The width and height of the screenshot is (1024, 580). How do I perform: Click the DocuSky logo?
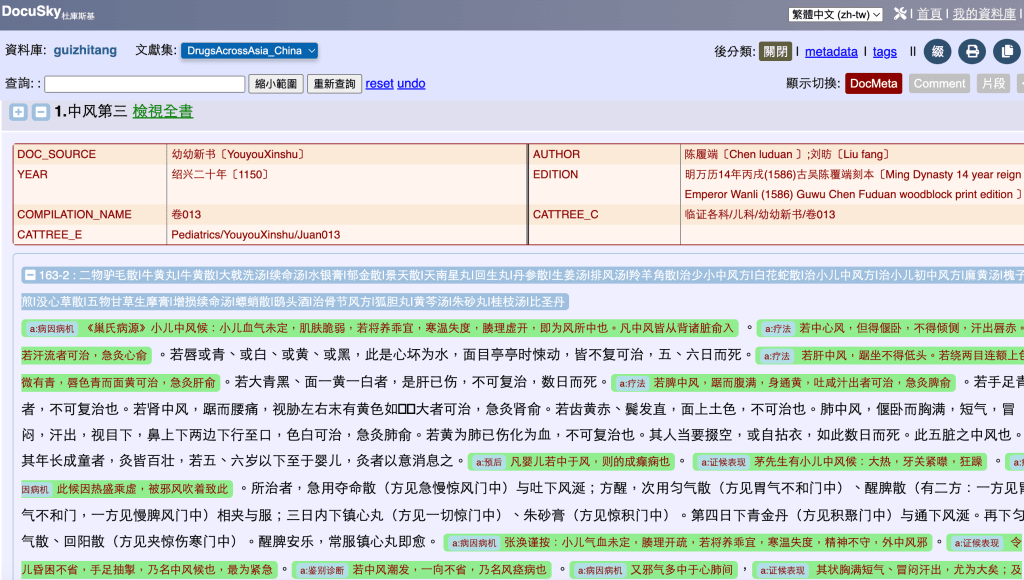[50, 12]
